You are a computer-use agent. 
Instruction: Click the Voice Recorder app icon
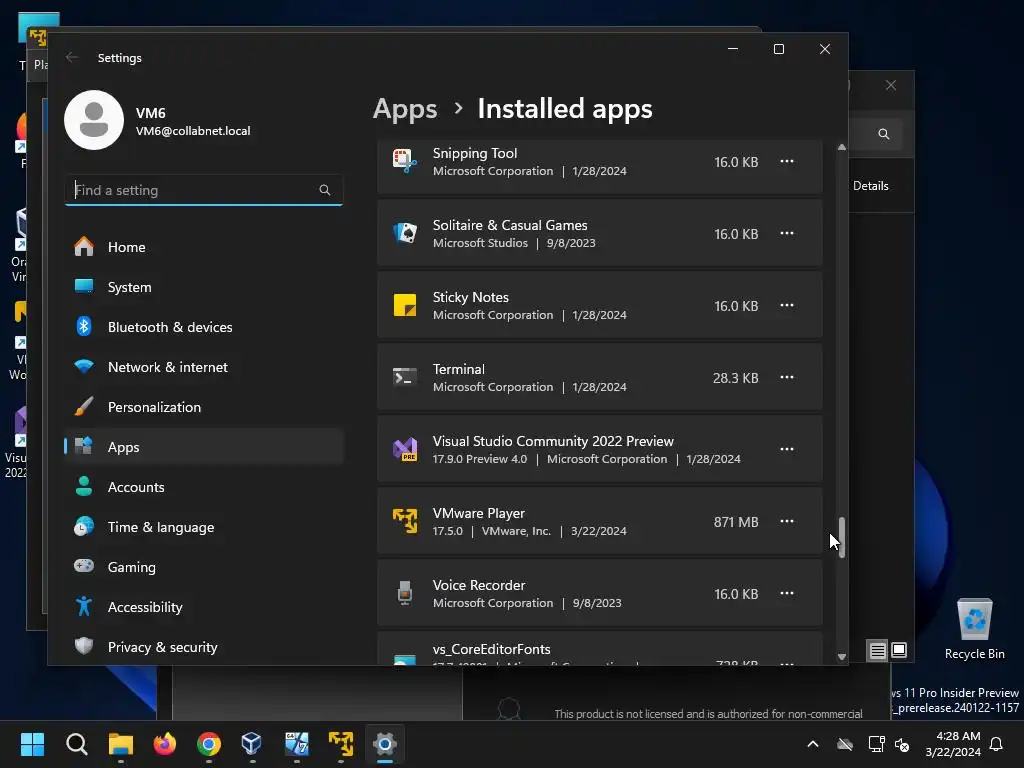coord(405,593)
